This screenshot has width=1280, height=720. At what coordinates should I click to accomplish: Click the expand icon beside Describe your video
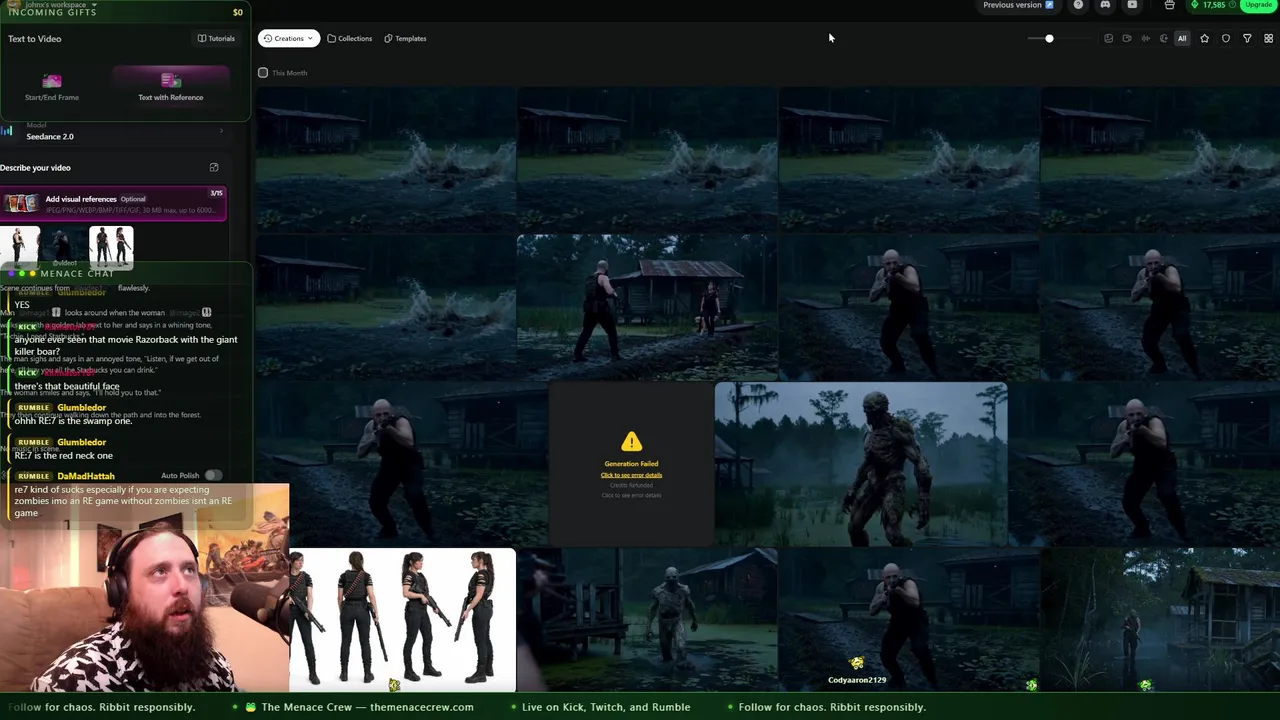[x=213, y=167]
